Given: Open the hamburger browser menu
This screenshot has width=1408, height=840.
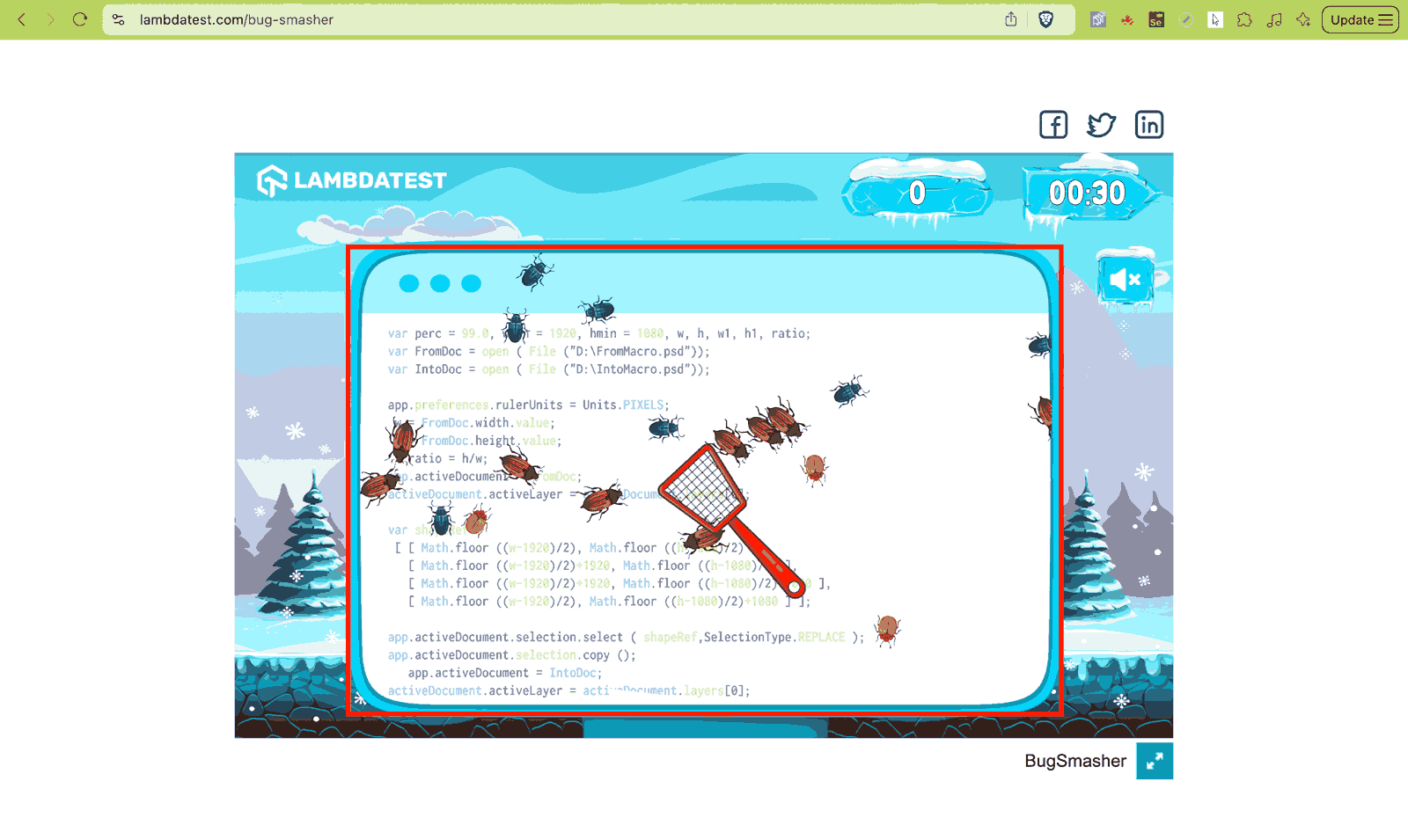Looking at the screenshot, I should (x=1386, y=19).
